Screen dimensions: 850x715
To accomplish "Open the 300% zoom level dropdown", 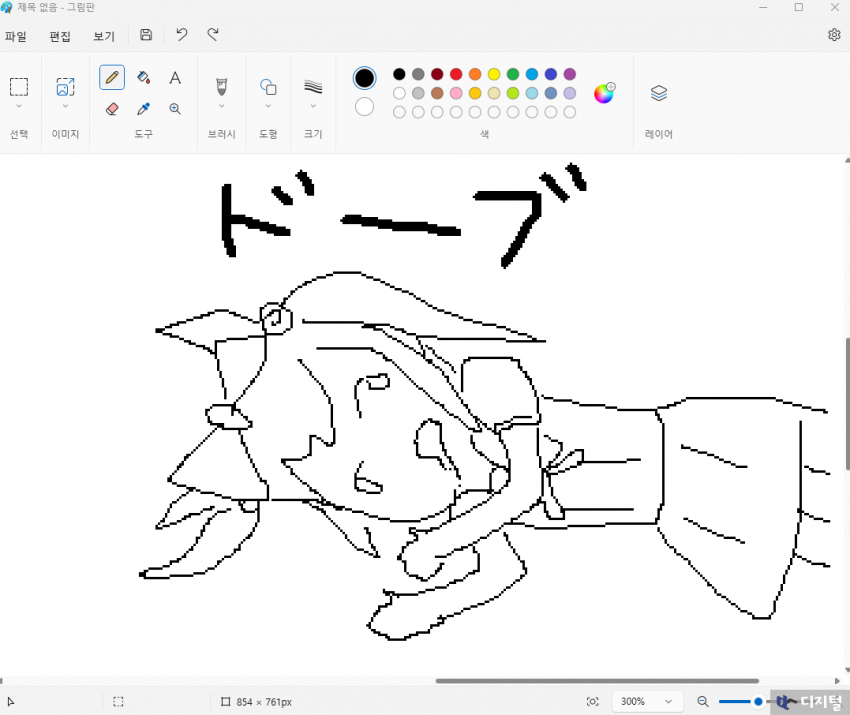I will (x=647, y=701).
